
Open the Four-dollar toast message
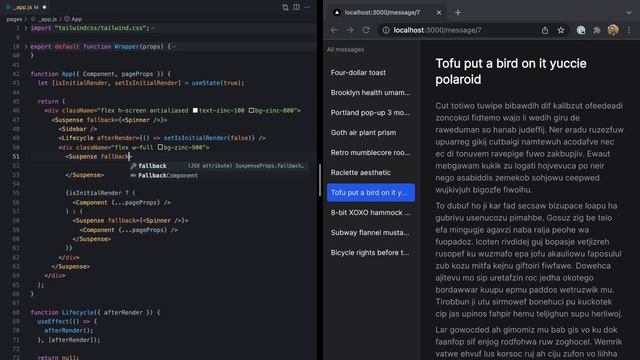point(371,73)
